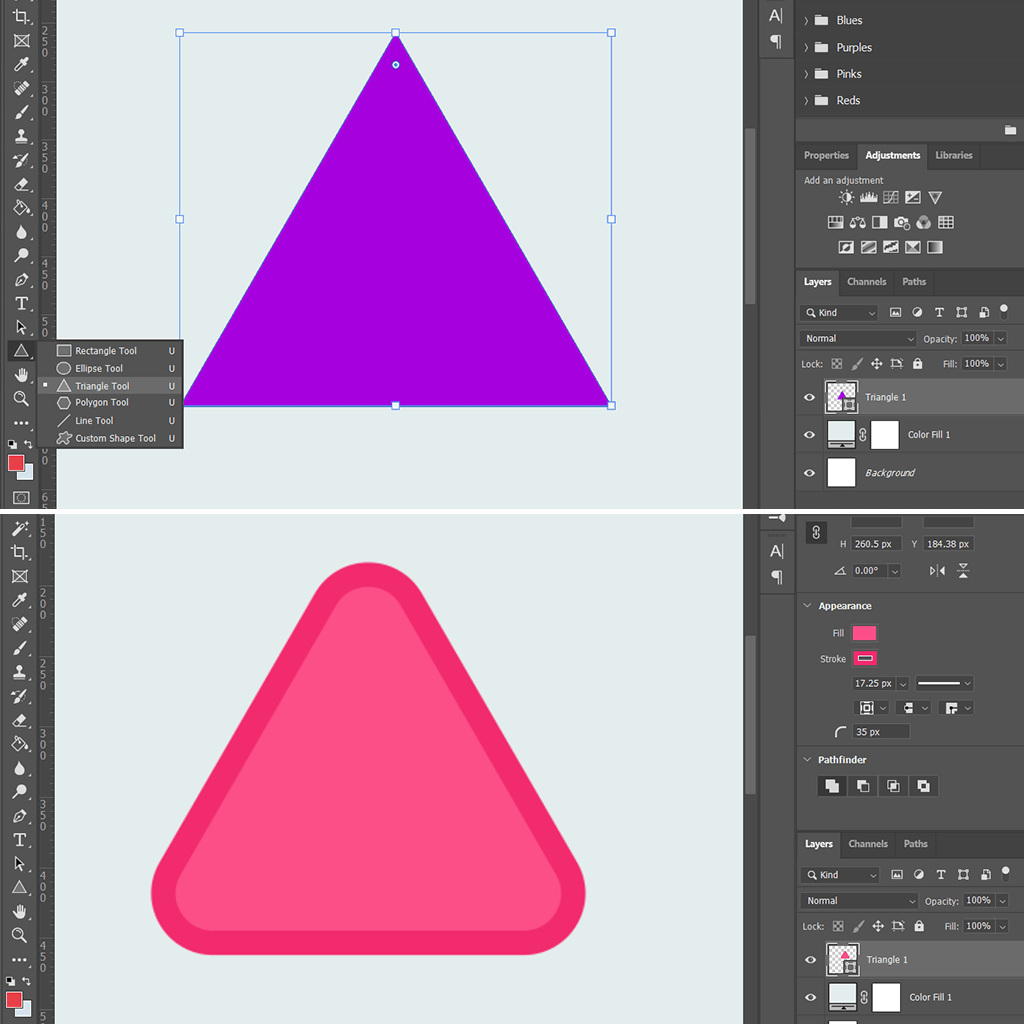
Task: Add a Black & White adjustment
Action: tap(880, 222)
